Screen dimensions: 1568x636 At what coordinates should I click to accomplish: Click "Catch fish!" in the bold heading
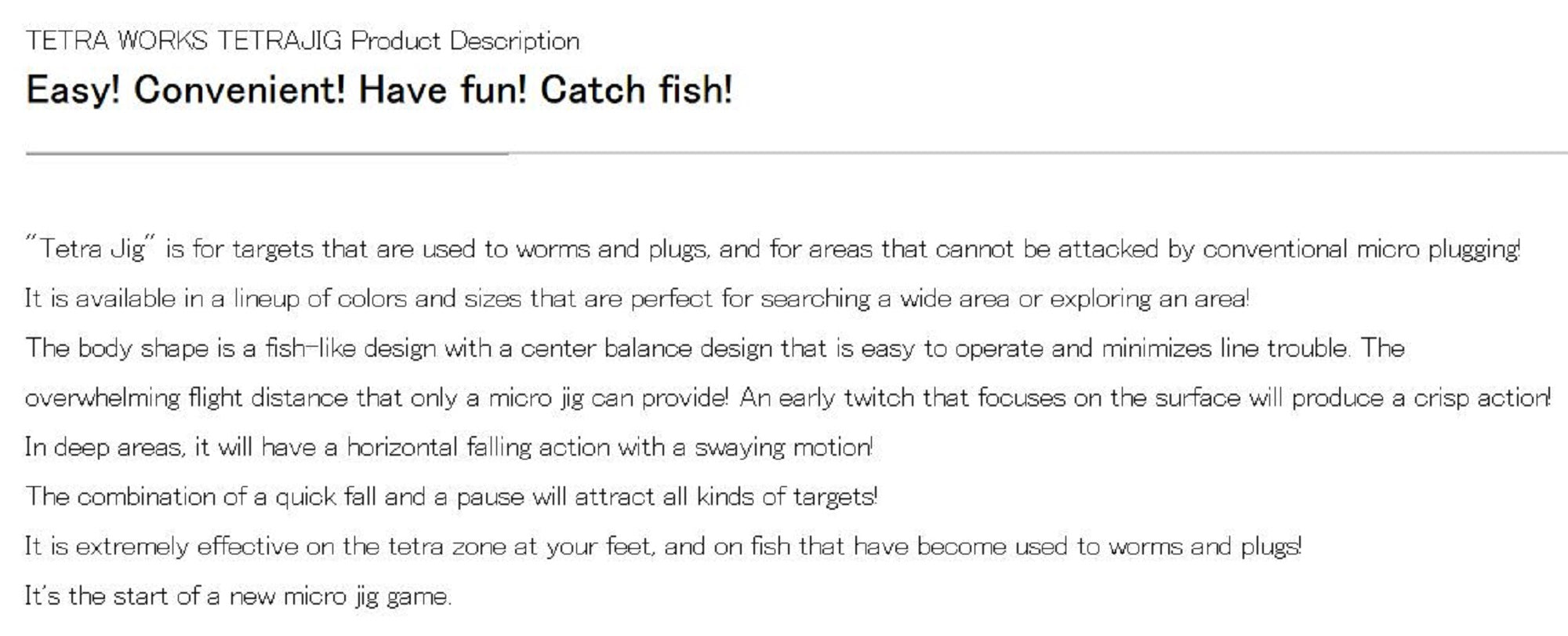(x=636, y=90)
